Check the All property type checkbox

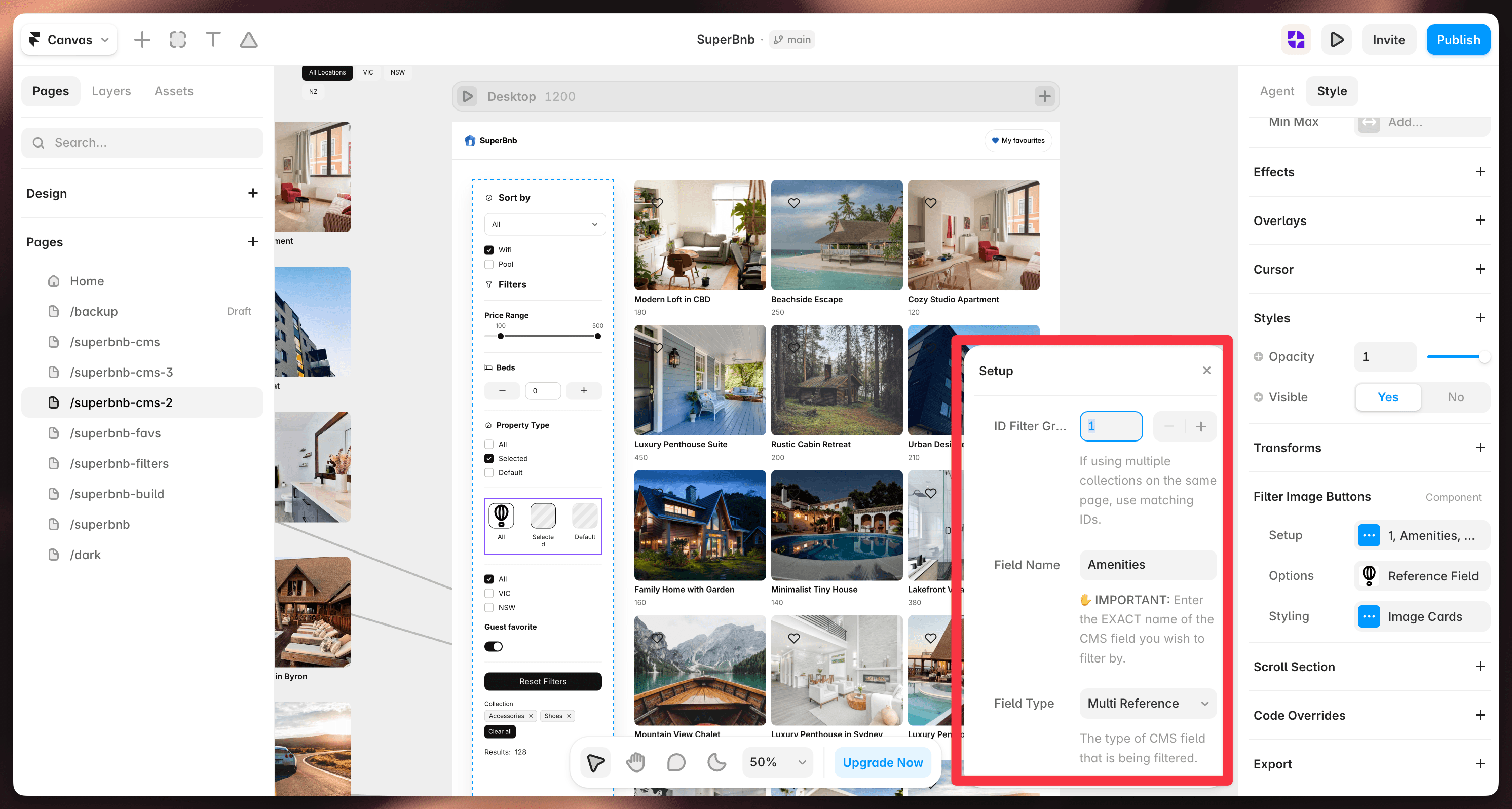[x=489, y=445]
